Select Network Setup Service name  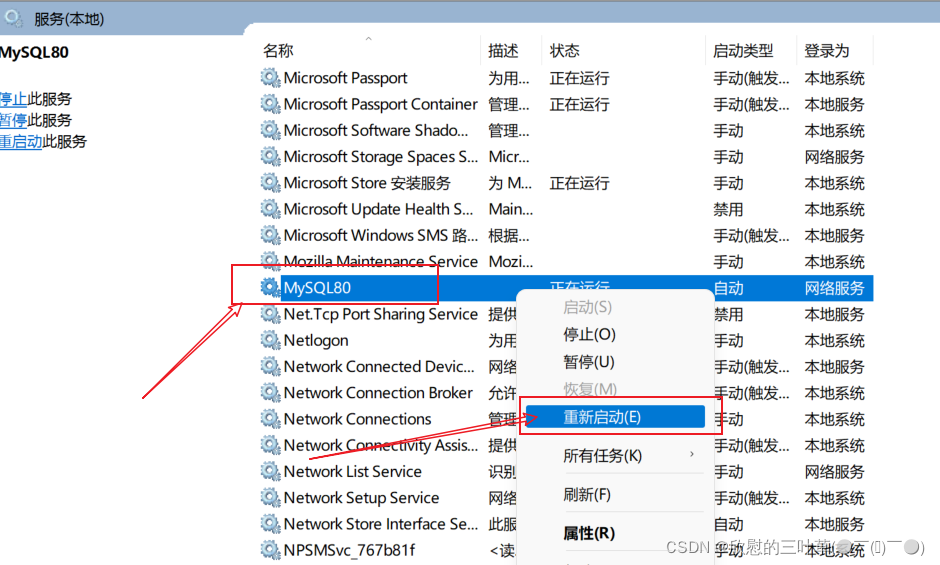(361, 498)
